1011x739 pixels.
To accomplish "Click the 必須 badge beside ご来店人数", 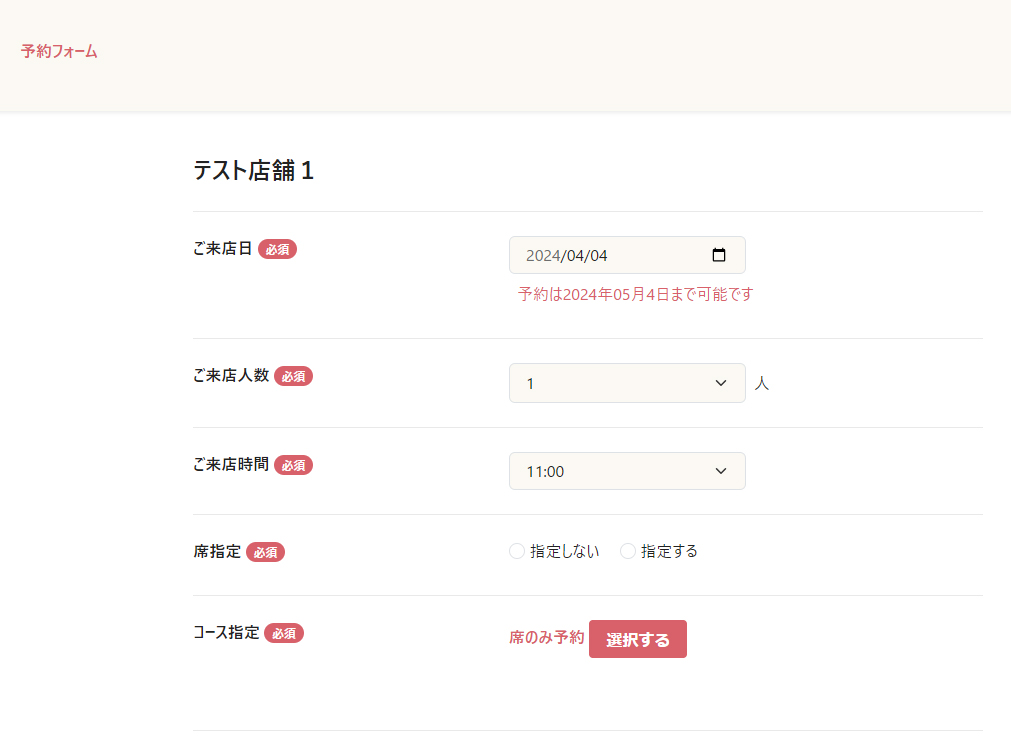I will point(293,376).
